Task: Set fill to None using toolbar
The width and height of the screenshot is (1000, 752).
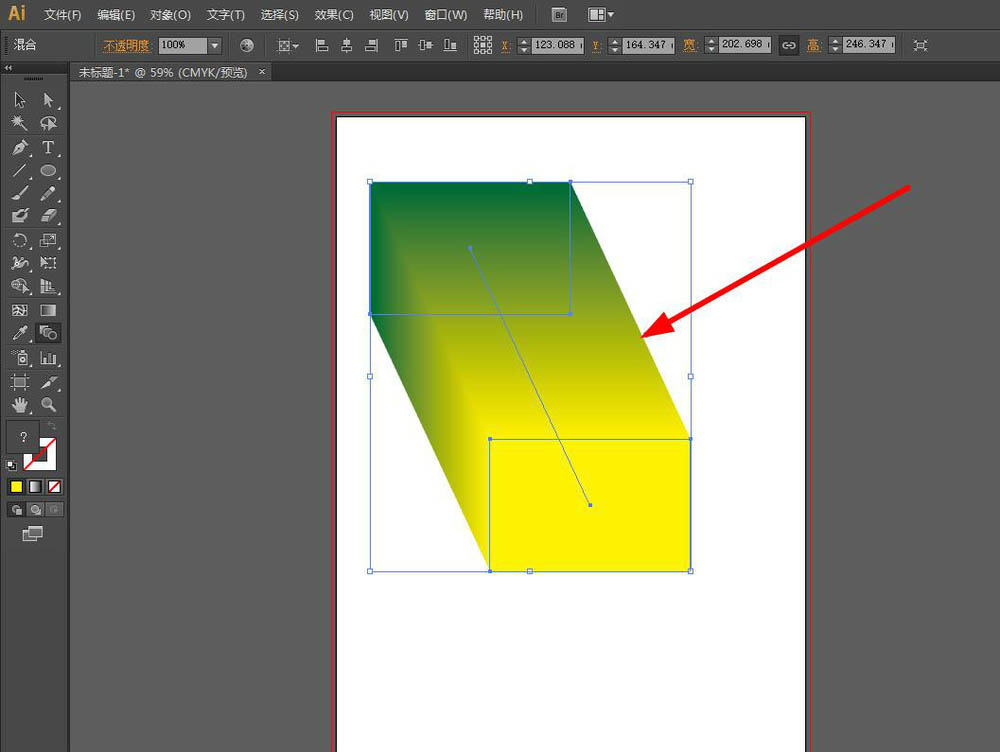Action: click(x=56, y=486)
